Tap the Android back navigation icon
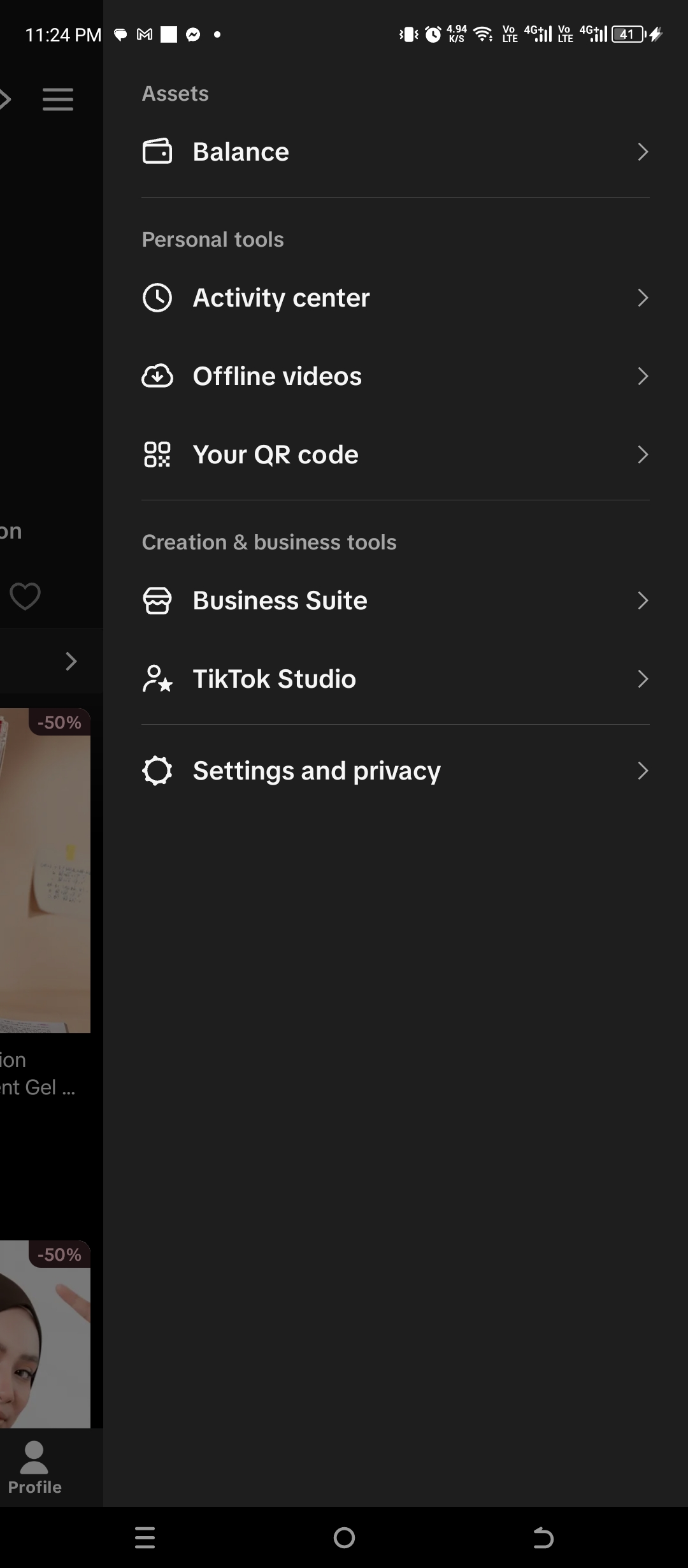The height and width of the screenshot is (1568, 688). [543, 1537]
